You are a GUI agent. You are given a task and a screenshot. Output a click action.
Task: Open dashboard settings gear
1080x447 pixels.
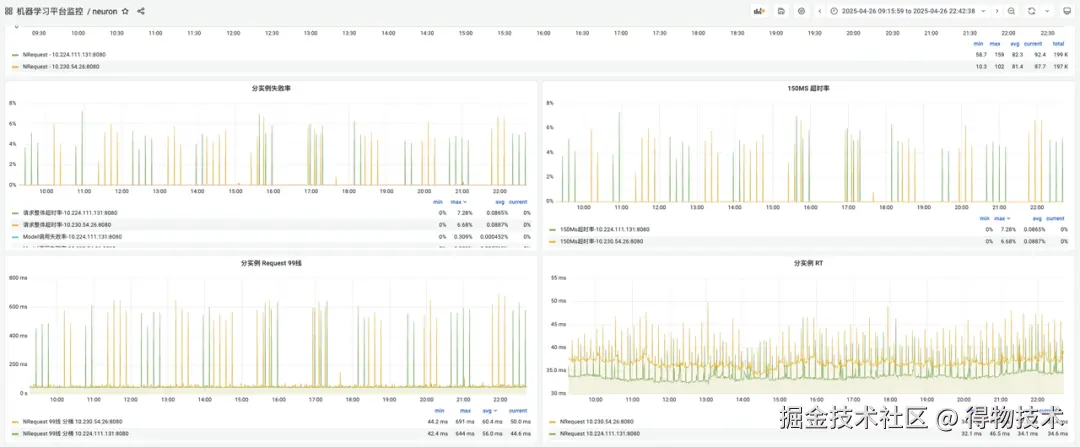(x=801, y=11)
